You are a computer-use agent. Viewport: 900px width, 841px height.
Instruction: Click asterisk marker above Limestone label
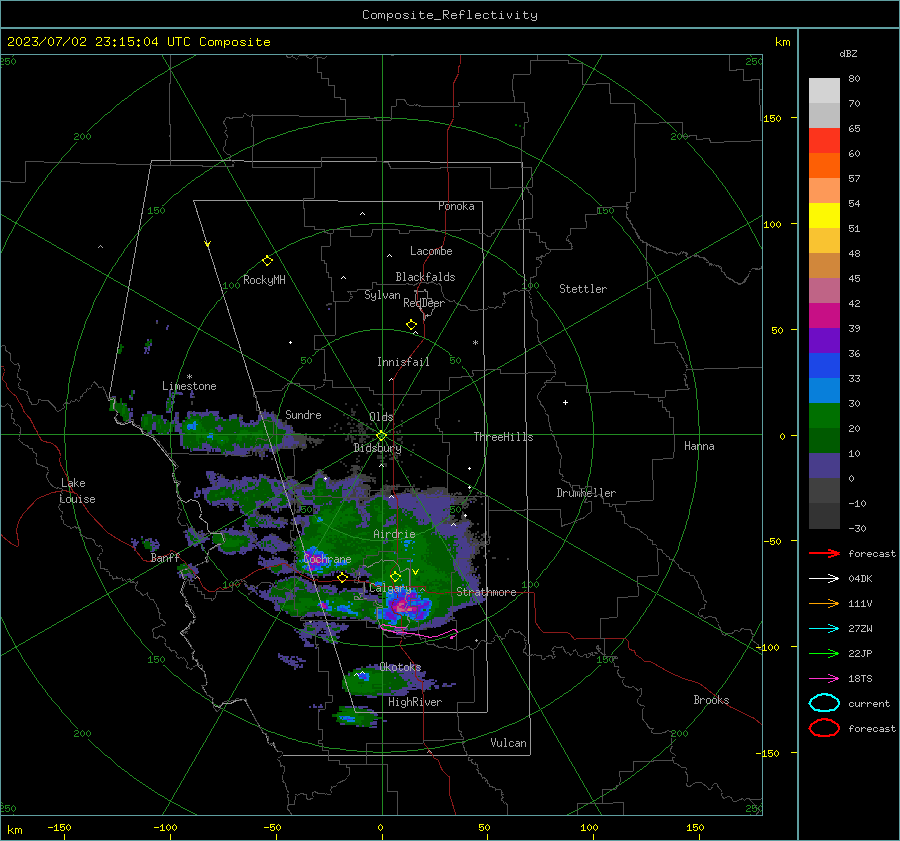(x=189, y=377)
